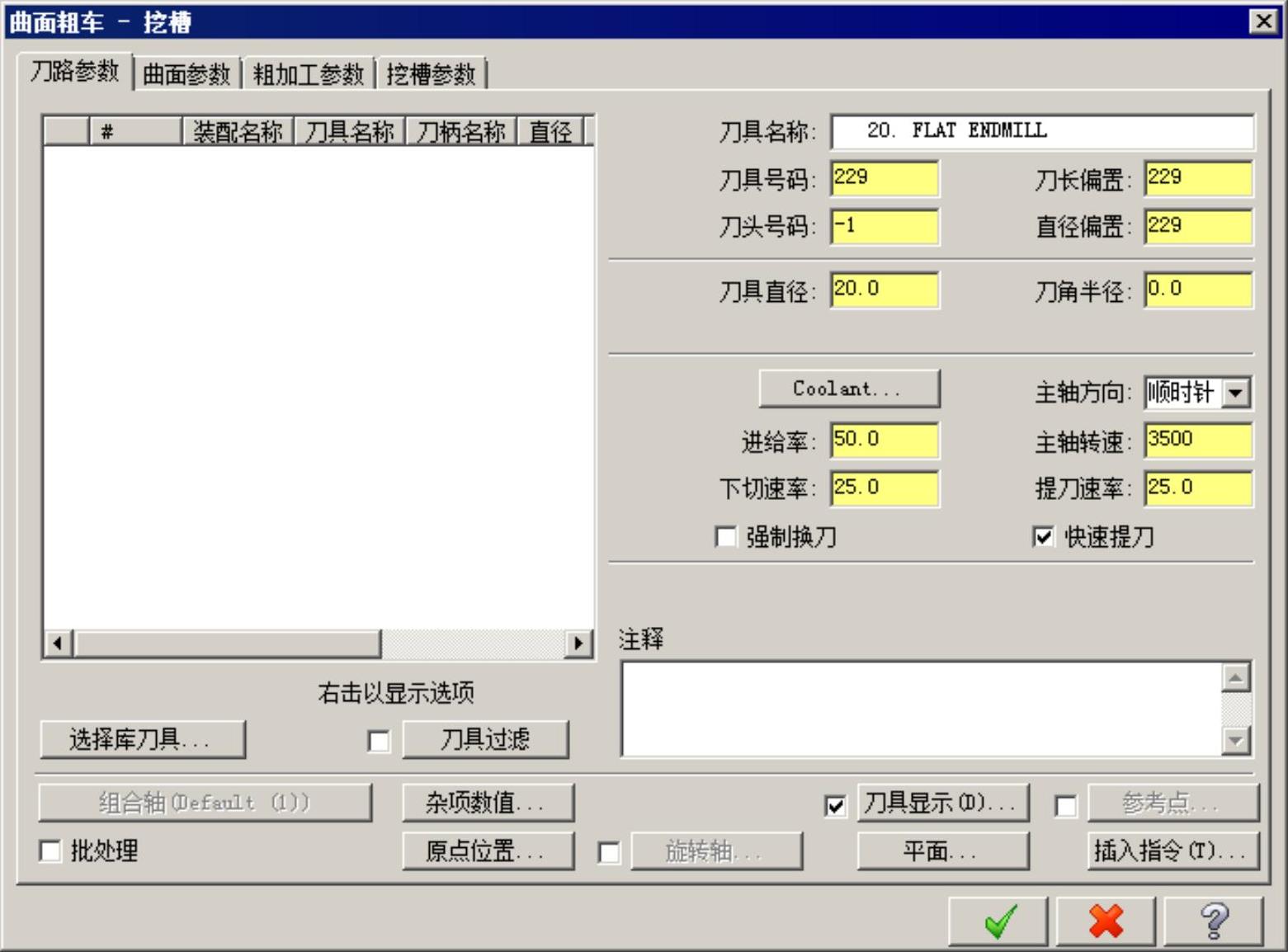The width and height of the screenshot is (1288, 952).
Task: Enable the 参考点 checkbox
Action: [1065, 805]
